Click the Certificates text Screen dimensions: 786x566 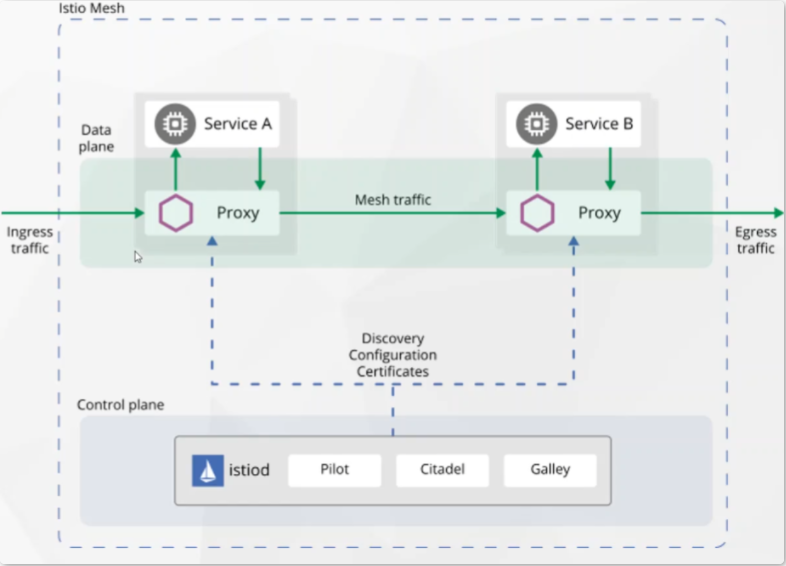[393, 372]
